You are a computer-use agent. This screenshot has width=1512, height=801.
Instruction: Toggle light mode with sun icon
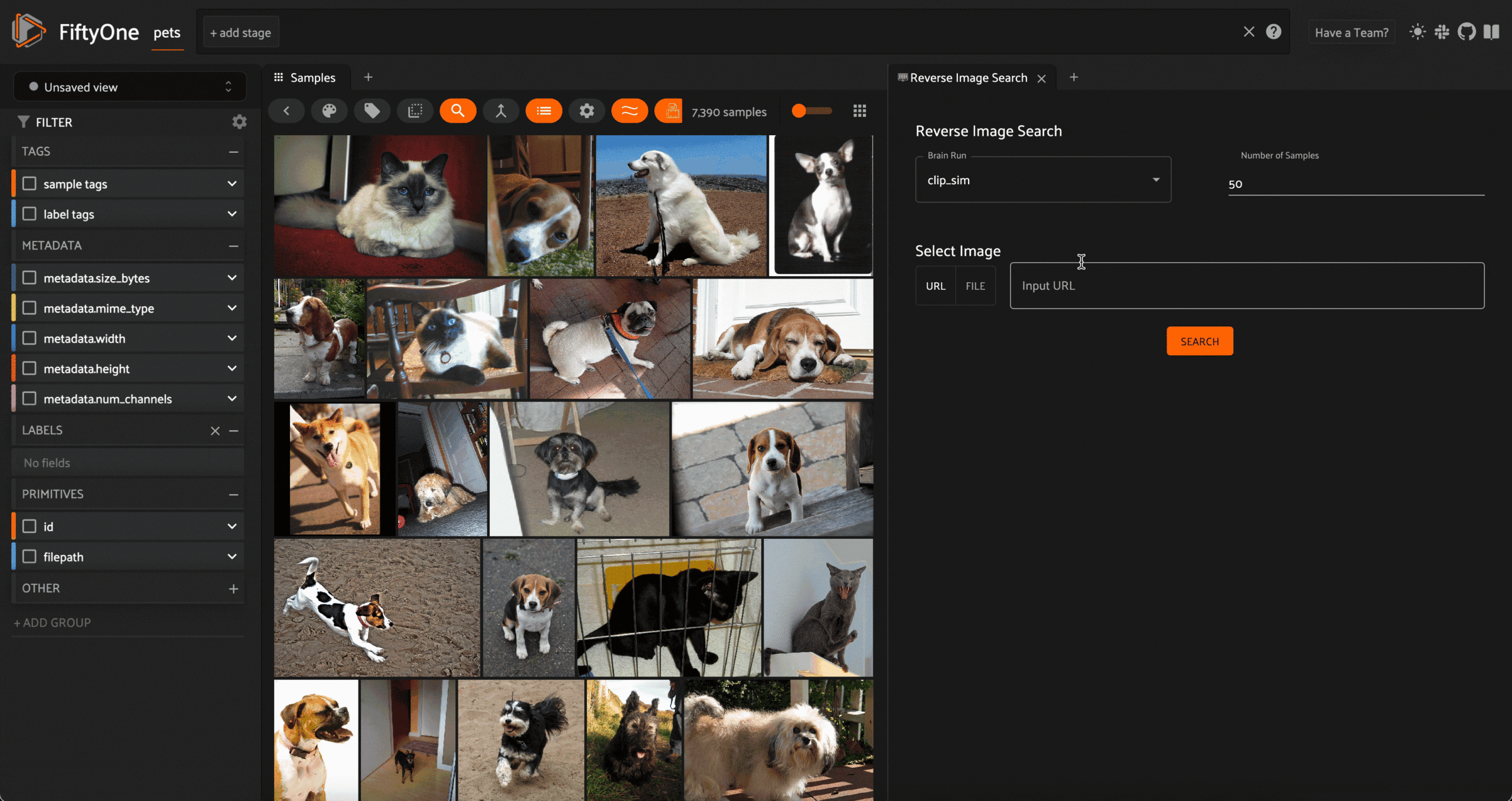tap(1417, 32)
